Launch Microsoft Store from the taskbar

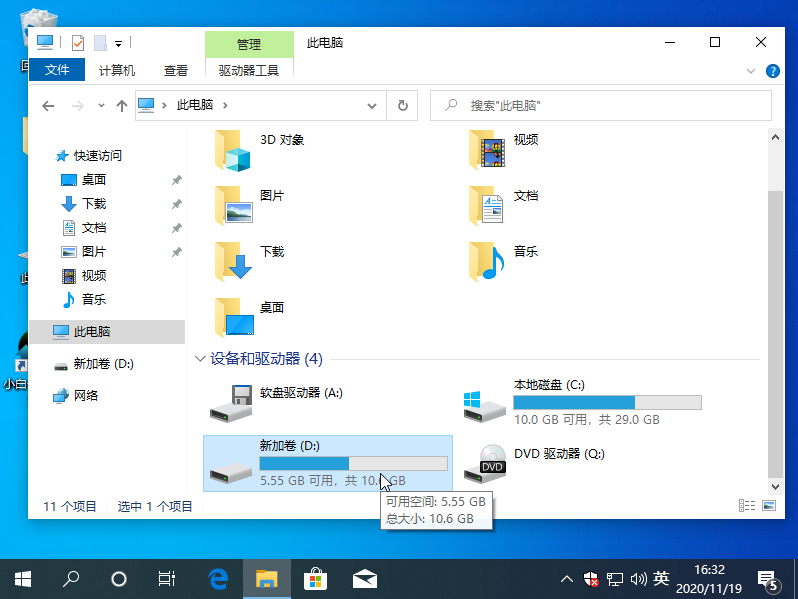point(315,578)
